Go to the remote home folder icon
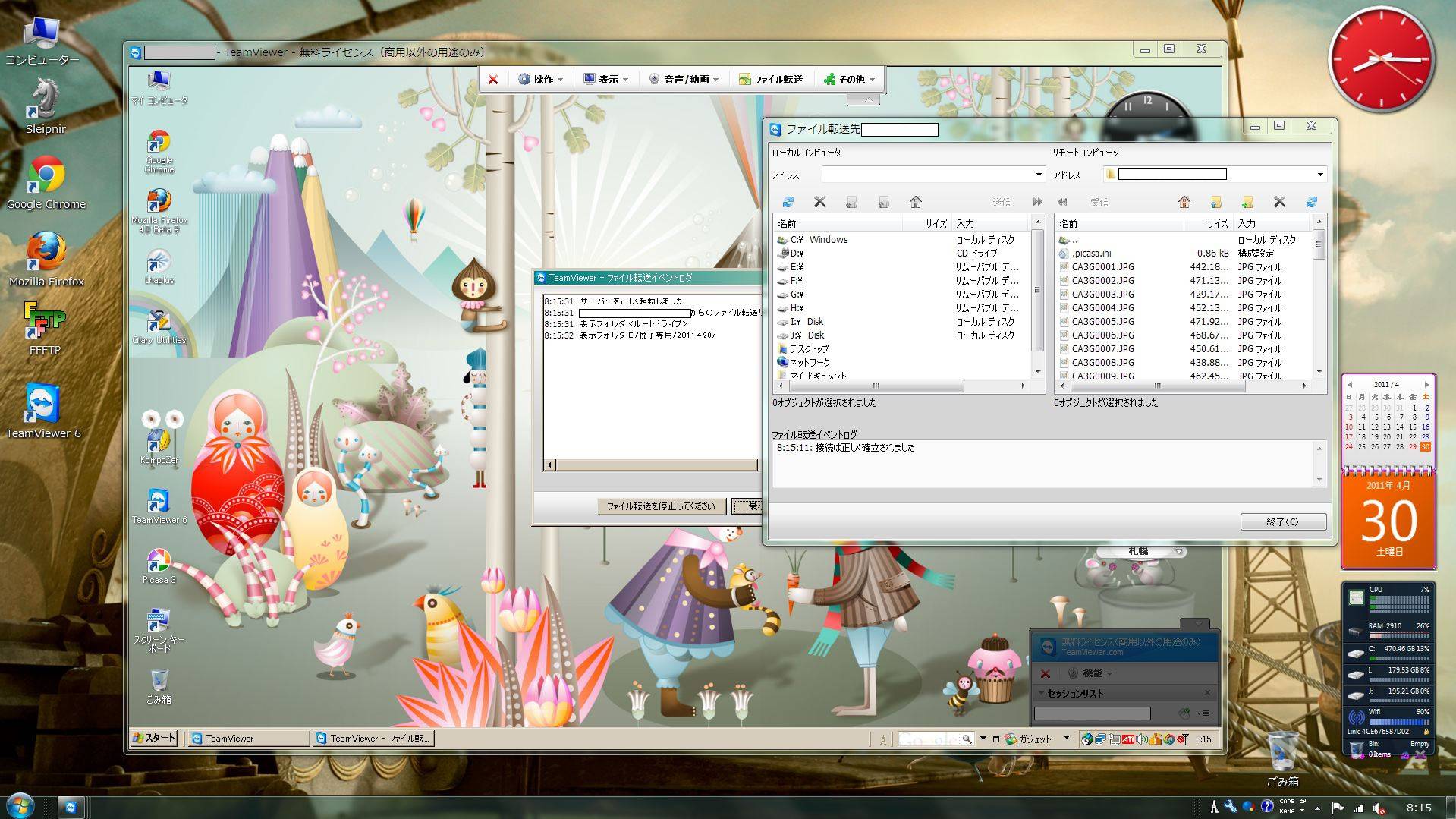This screenshot has width=1456, height=819. (1184, 202)
